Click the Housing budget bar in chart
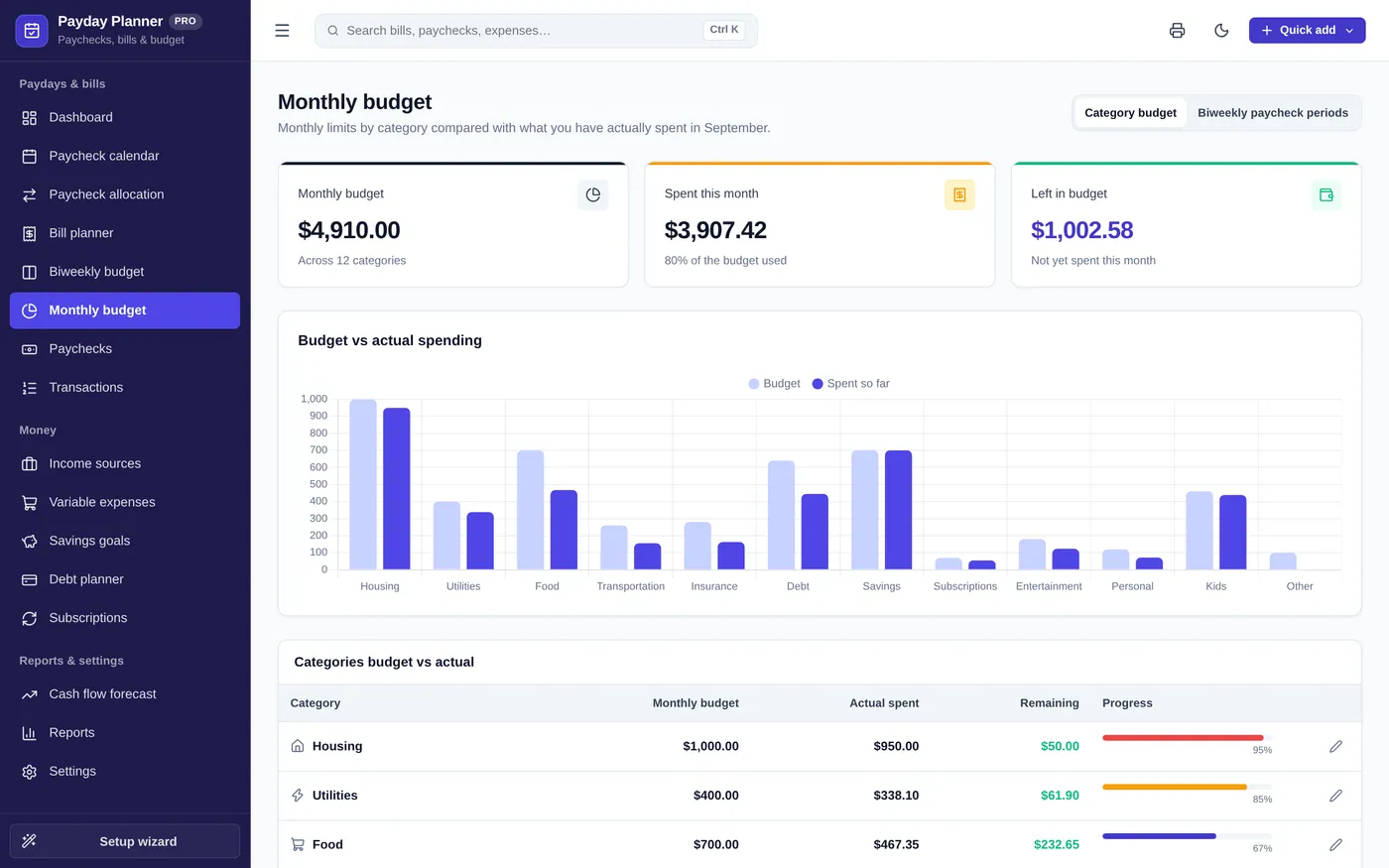This screenshot has width=1389, height=868. (x=363, y=484)
